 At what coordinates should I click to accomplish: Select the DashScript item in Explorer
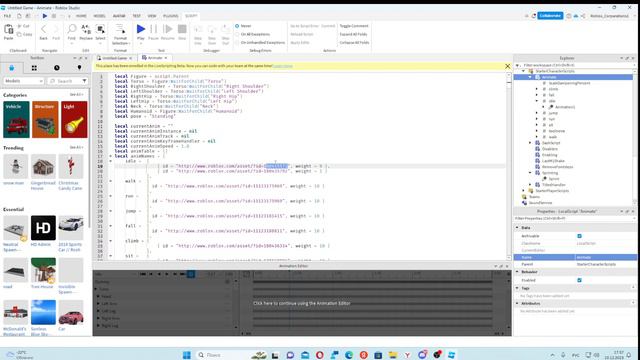pyautogui.click(x=551, y=143)
